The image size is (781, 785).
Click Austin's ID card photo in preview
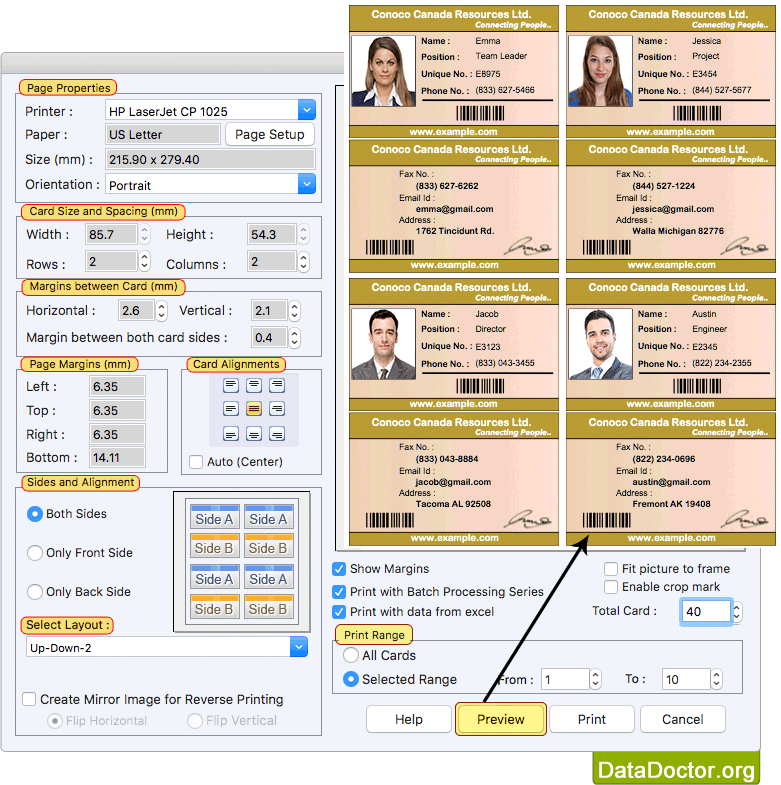click(600, 344)
